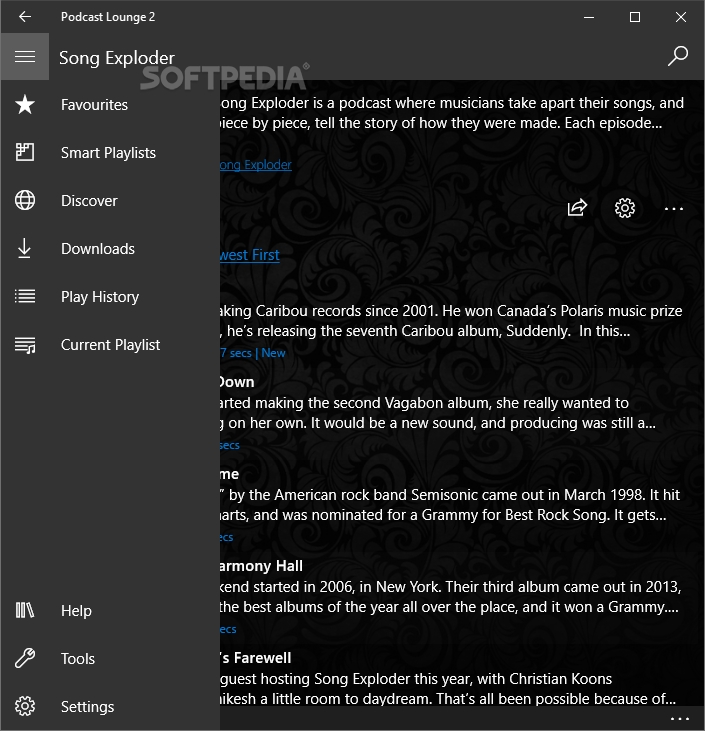Click the podcast description paragraph

[452, 113]
